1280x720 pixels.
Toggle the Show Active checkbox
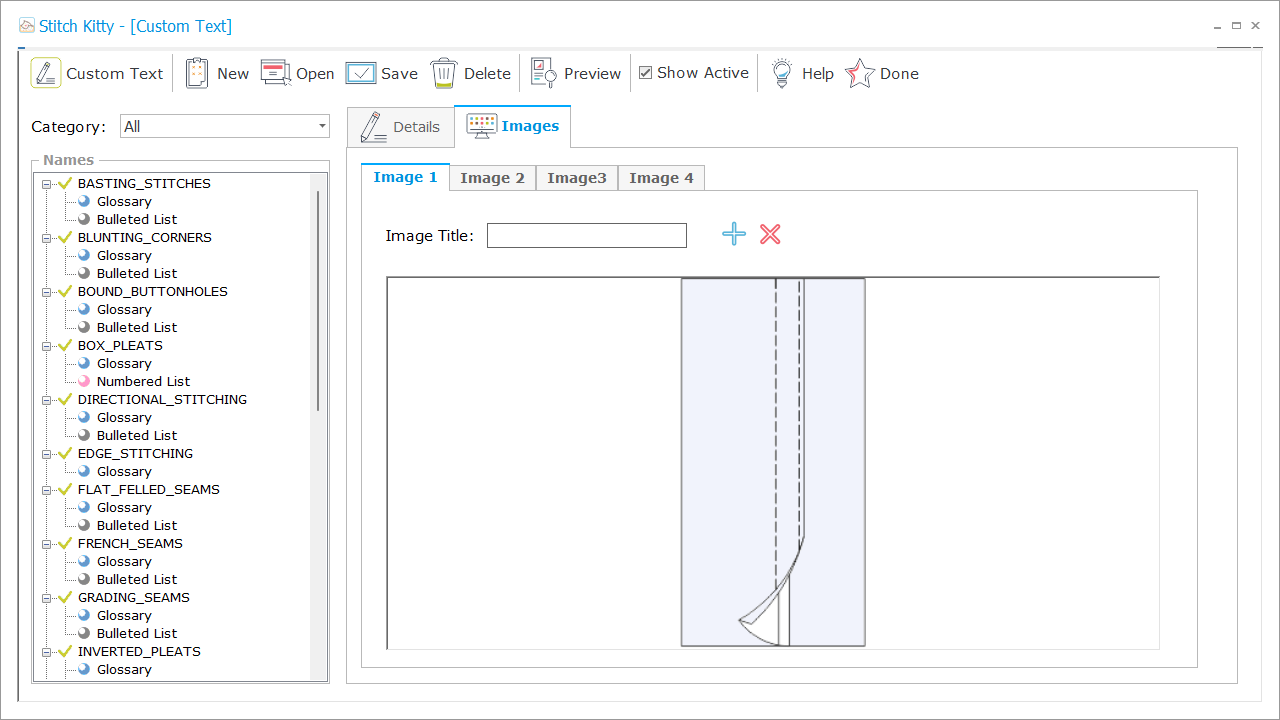pyautogui.click(x=646, y=73)
